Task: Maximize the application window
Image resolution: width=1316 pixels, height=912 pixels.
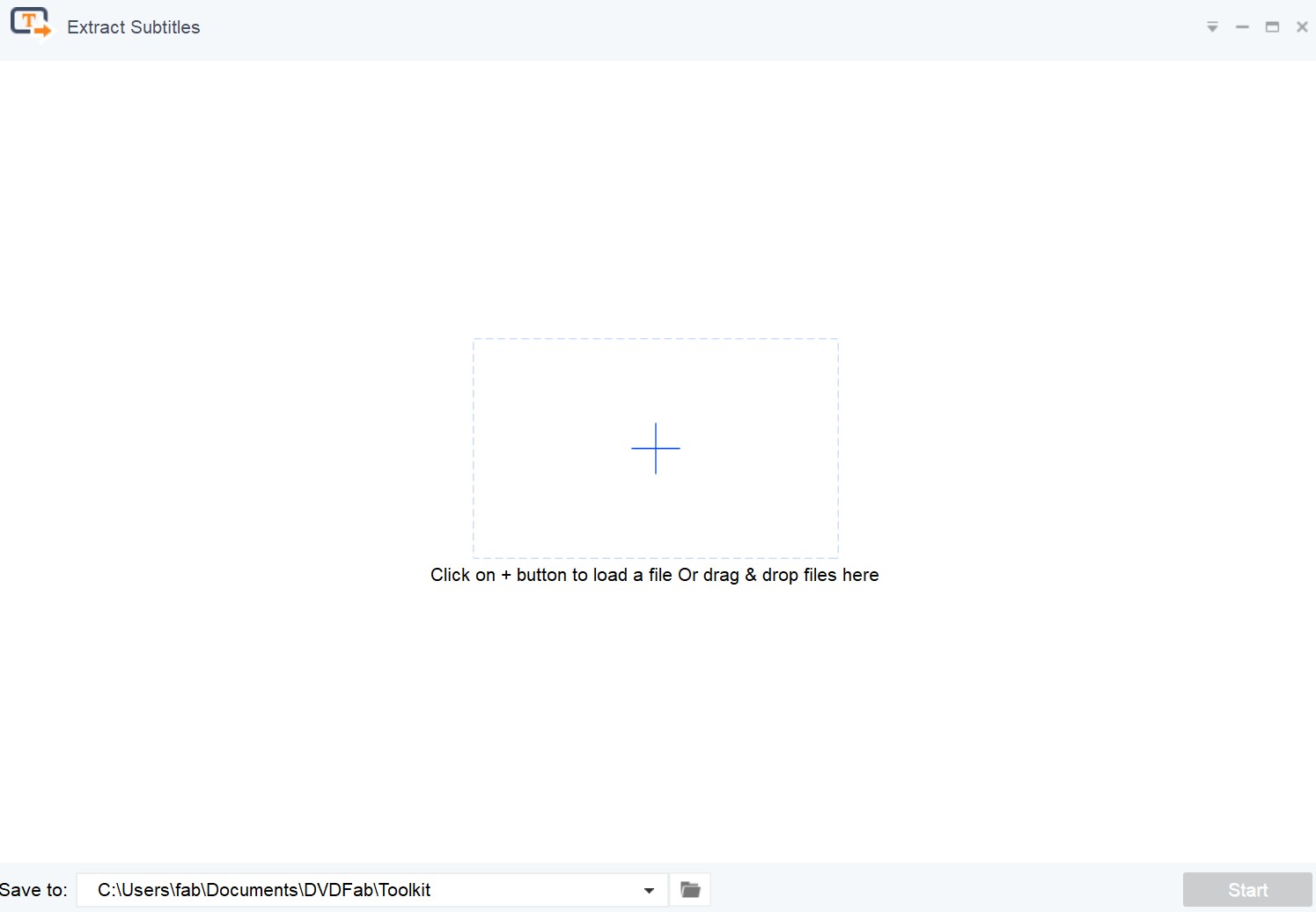Action: pyautogui.click(x=1272, y=26)
